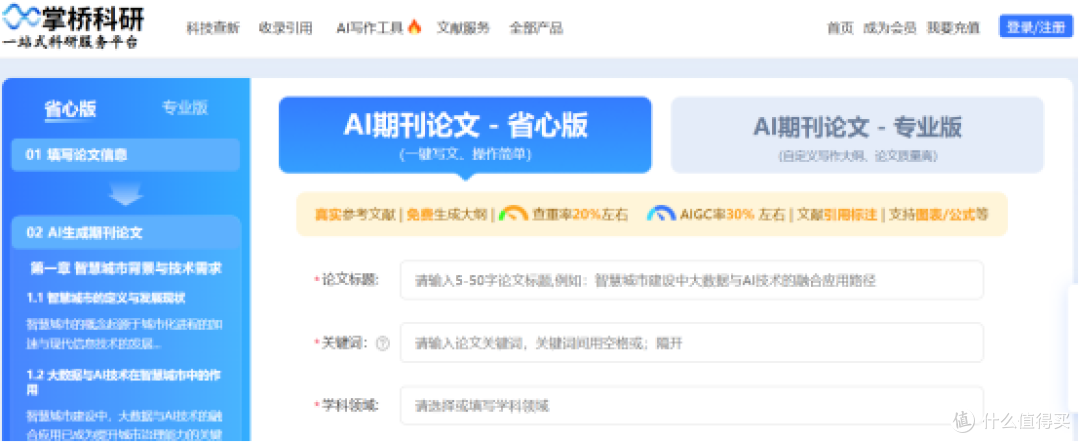
Task: Click the 关键词 input field
Action: [x=692, y=342]
